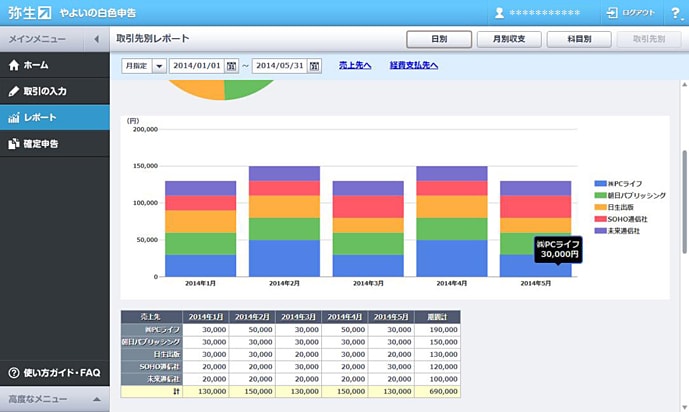
Task: Open the 月指定 period dropdown
Action: point(159,65)
